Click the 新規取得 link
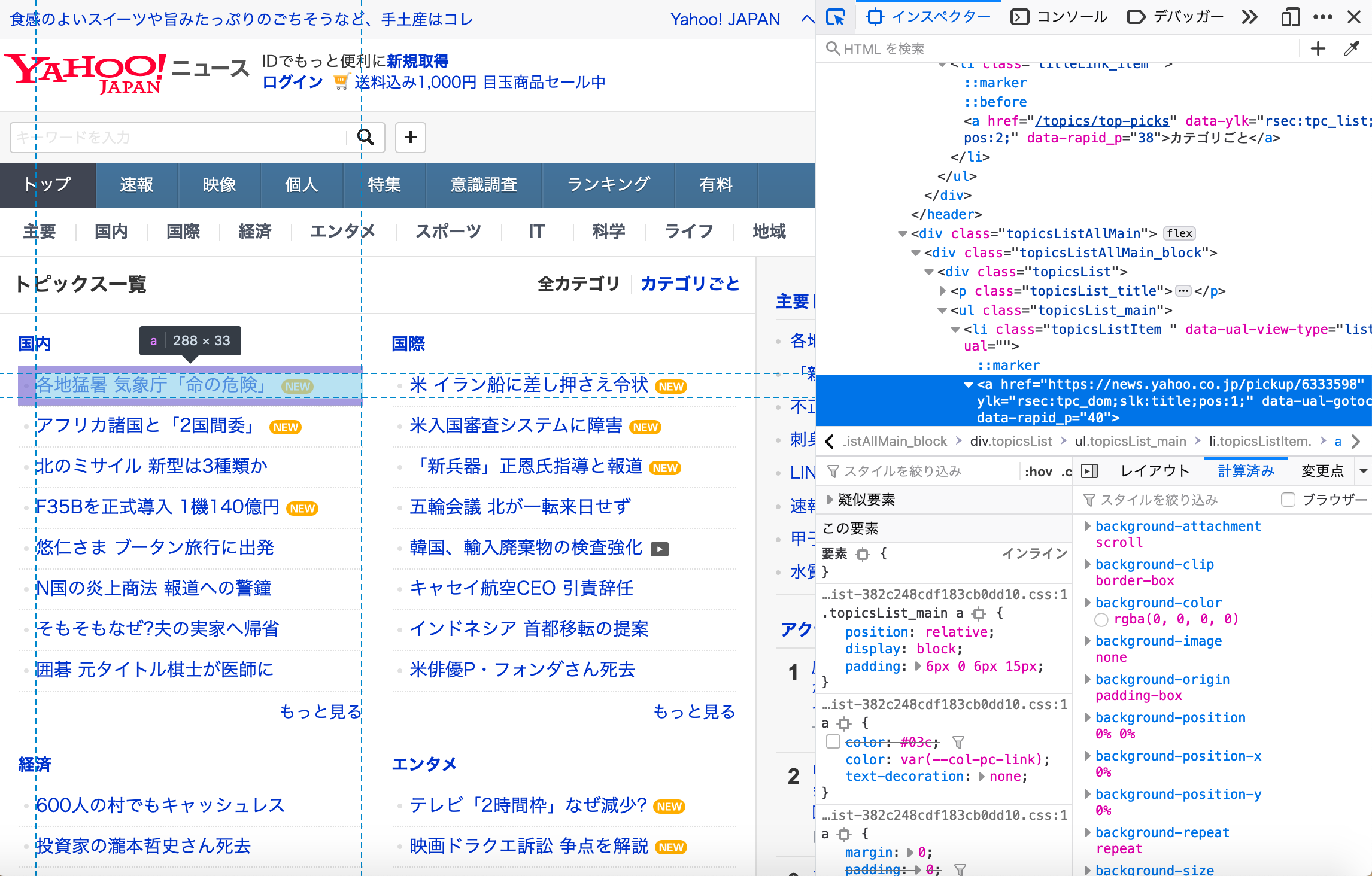The width and height of the screenshot is (1372, 876). [418, 61]
